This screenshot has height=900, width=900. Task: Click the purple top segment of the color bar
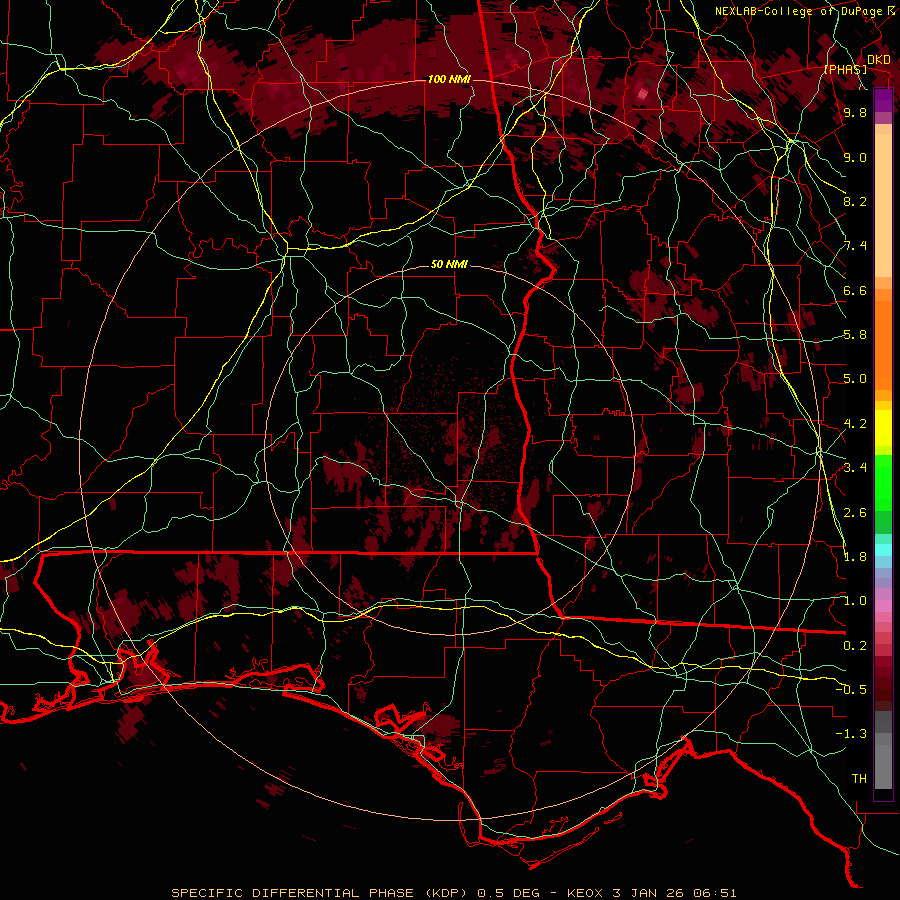click(883, 100)
